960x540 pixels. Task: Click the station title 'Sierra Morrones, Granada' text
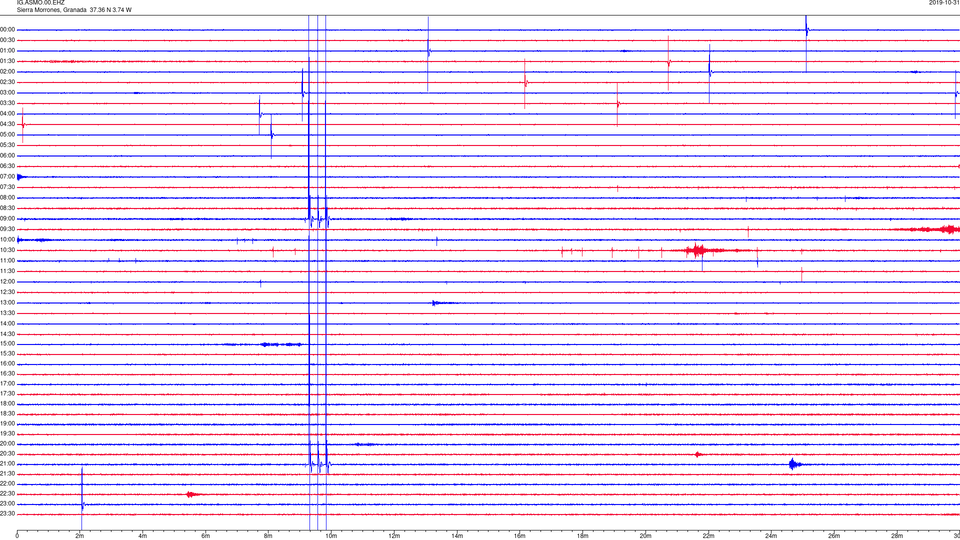(x=51, y=10)
